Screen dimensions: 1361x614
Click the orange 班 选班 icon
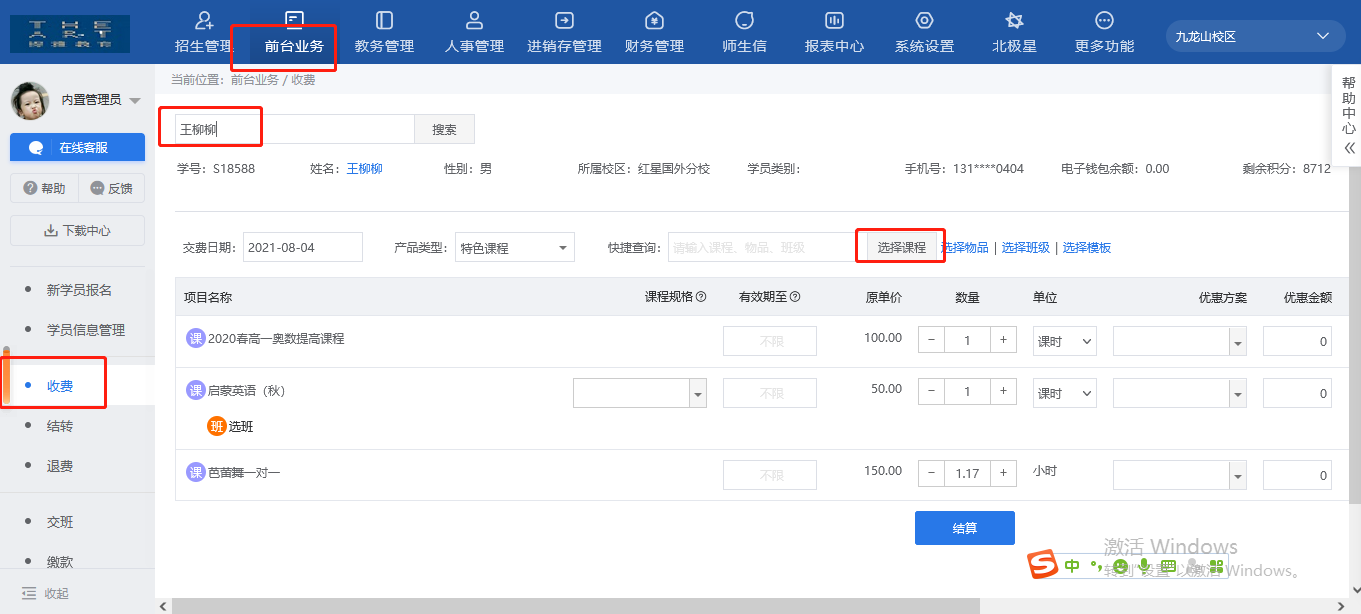(217, 426)
